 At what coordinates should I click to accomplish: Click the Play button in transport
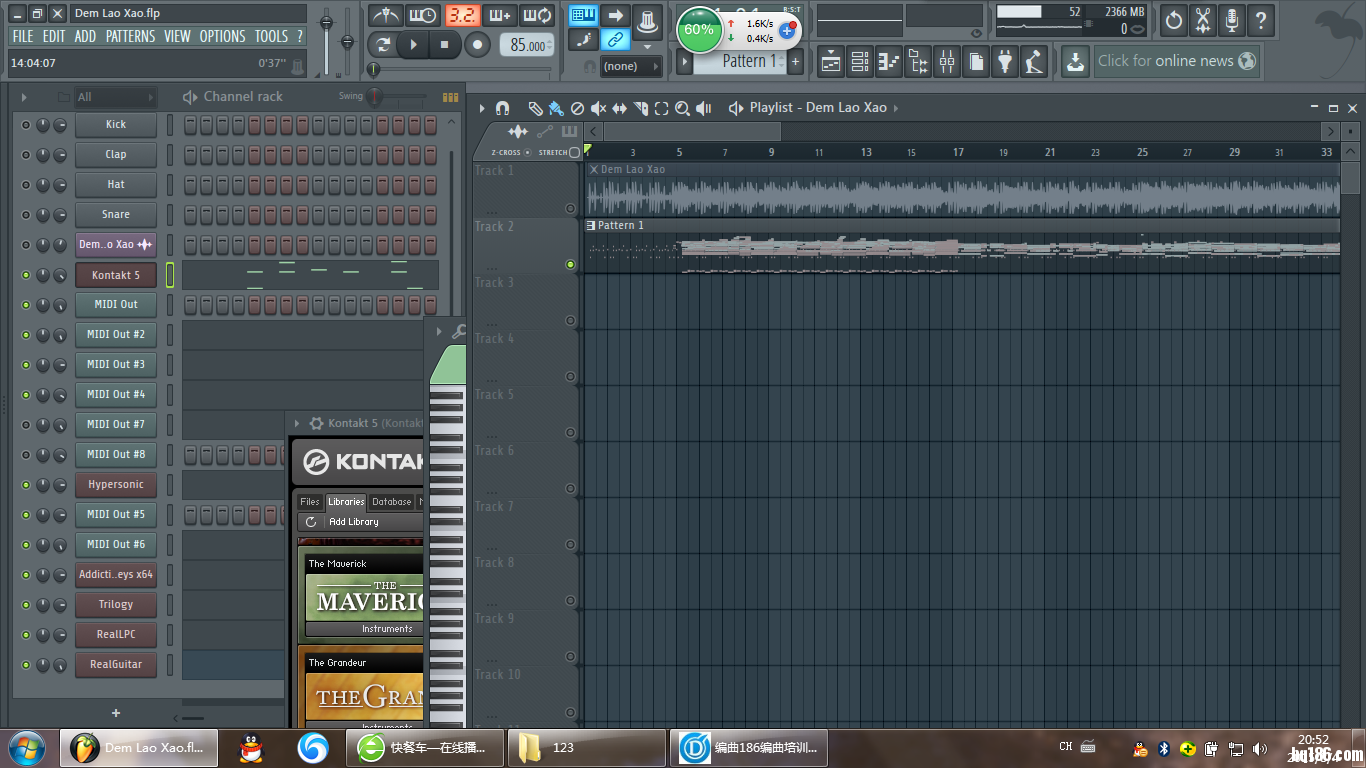tap(412, 44)
